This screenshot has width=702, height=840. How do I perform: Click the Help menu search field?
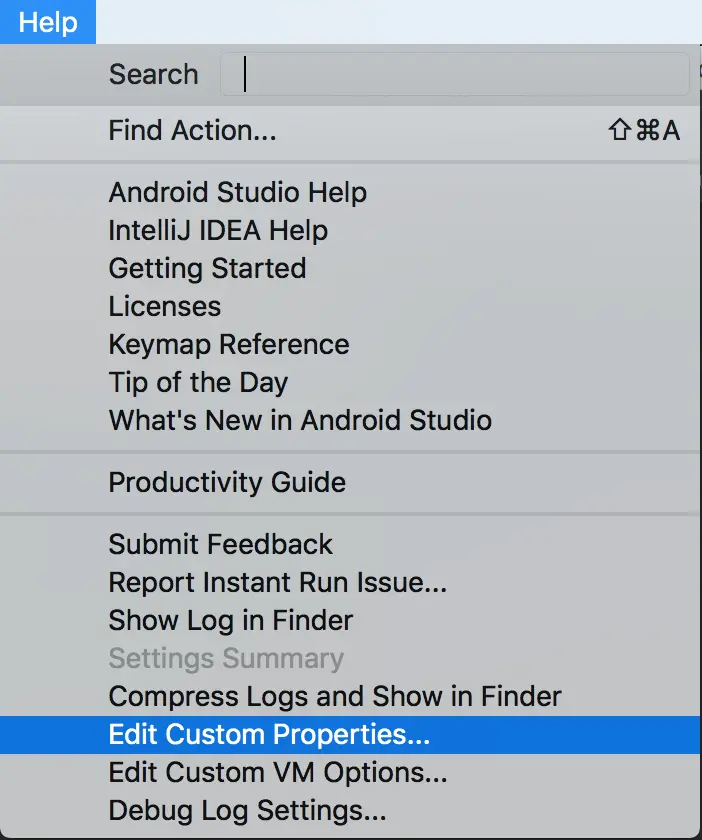coord(455,75)
